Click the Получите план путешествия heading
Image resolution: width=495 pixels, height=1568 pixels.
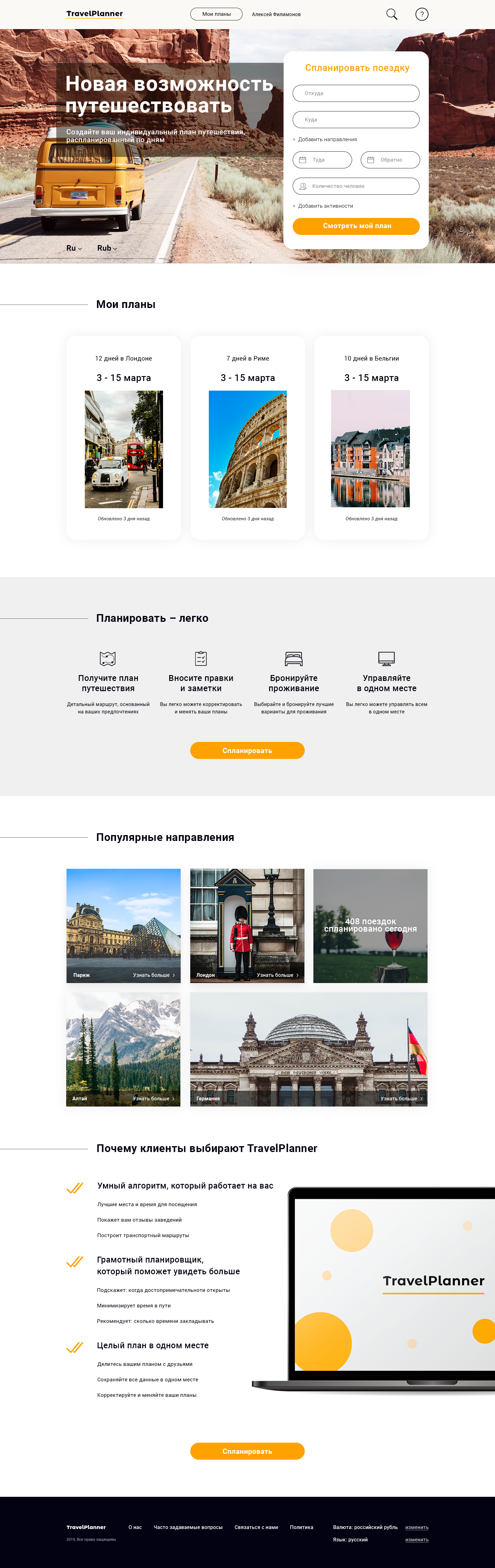pyautogui.click(x=108, y=683)
